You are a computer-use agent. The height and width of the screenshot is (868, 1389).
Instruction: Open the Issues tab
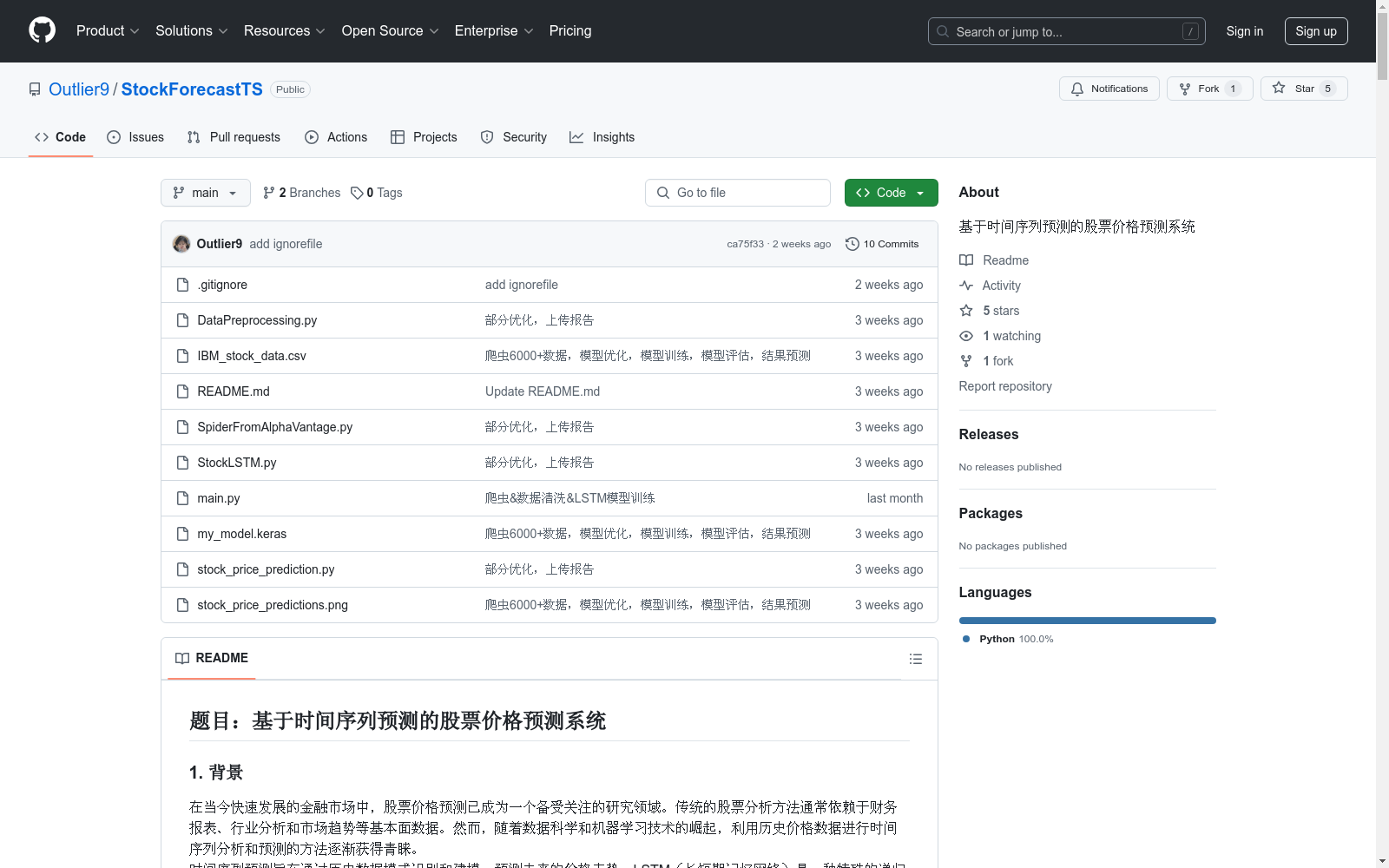pos(135,137)
